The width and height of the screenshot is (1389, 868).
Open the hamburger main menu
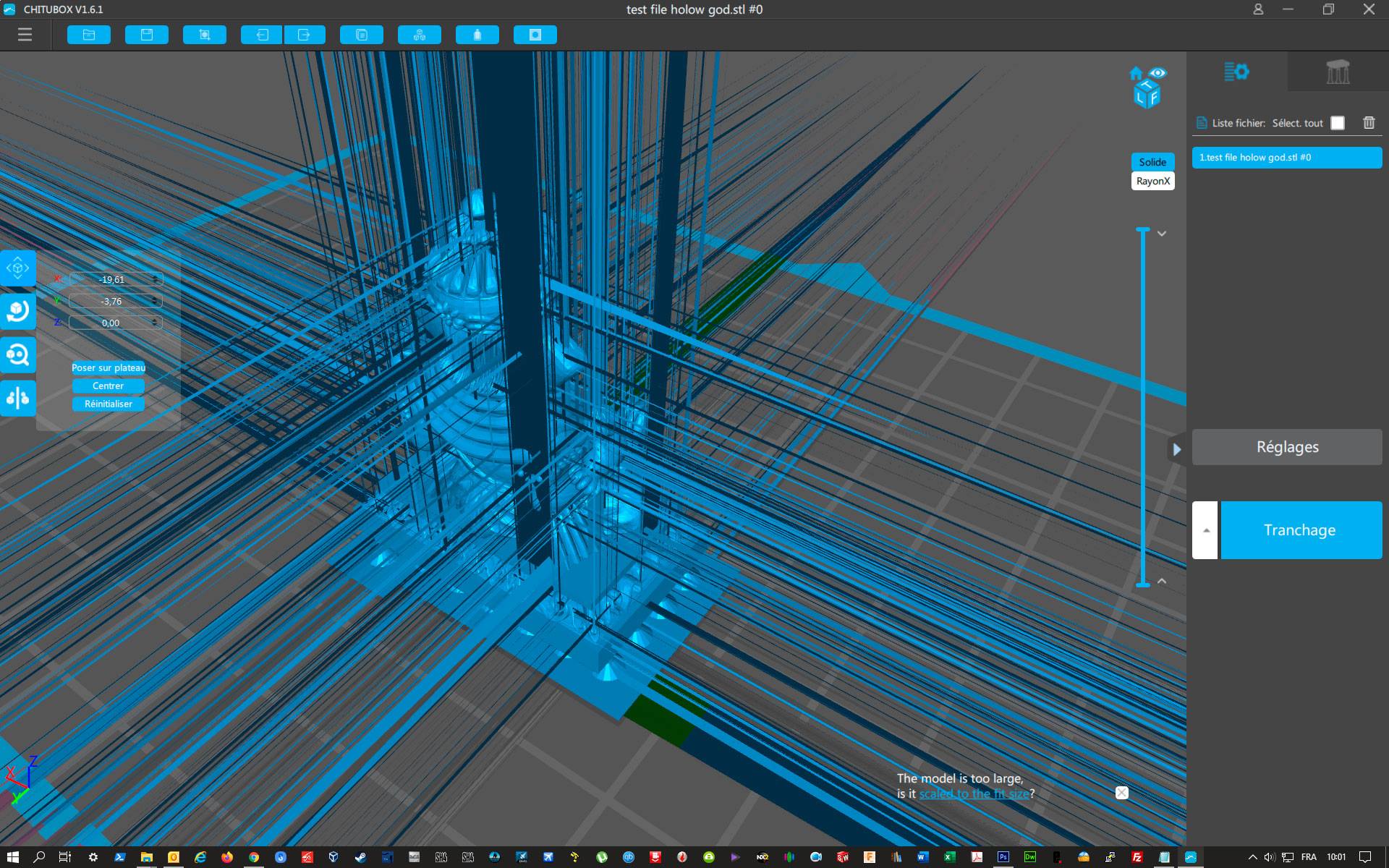click(25, 35)
